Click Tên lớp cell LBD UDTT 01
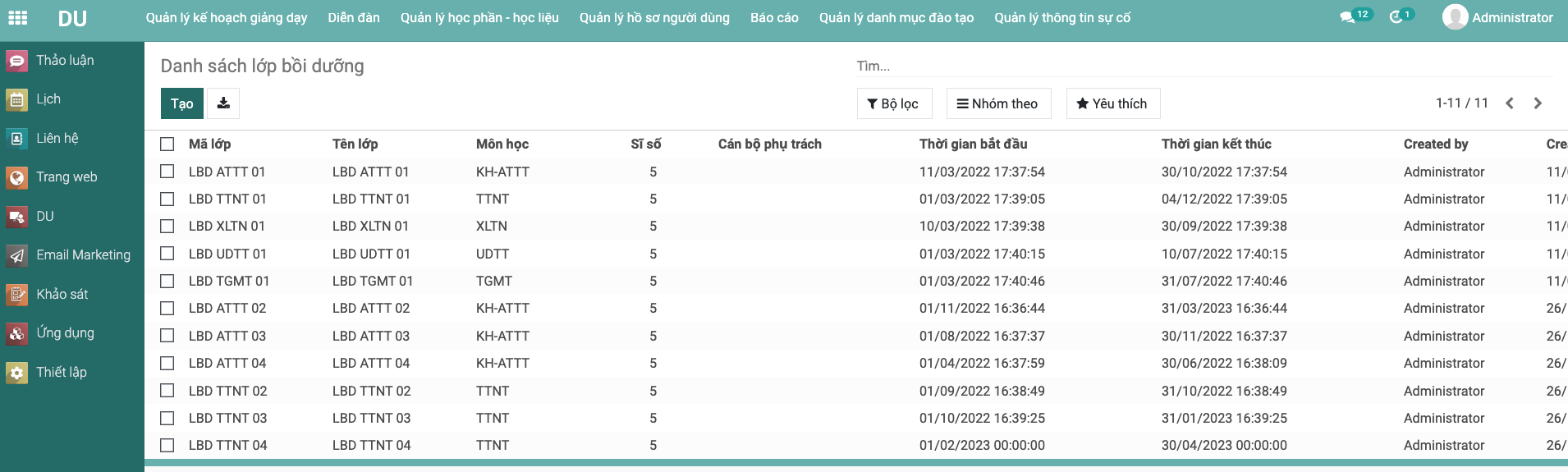 [x=371, y=254]
